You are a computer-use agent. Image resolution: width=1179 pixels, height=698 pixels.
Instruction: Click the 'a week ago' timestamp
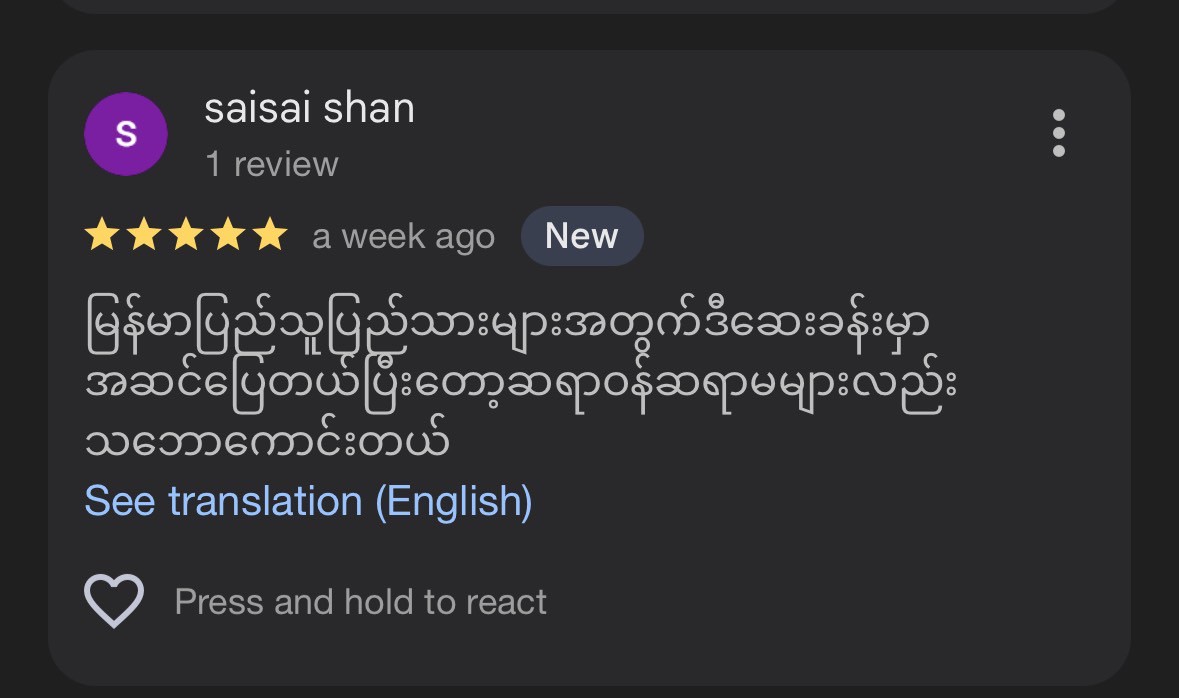403,235
